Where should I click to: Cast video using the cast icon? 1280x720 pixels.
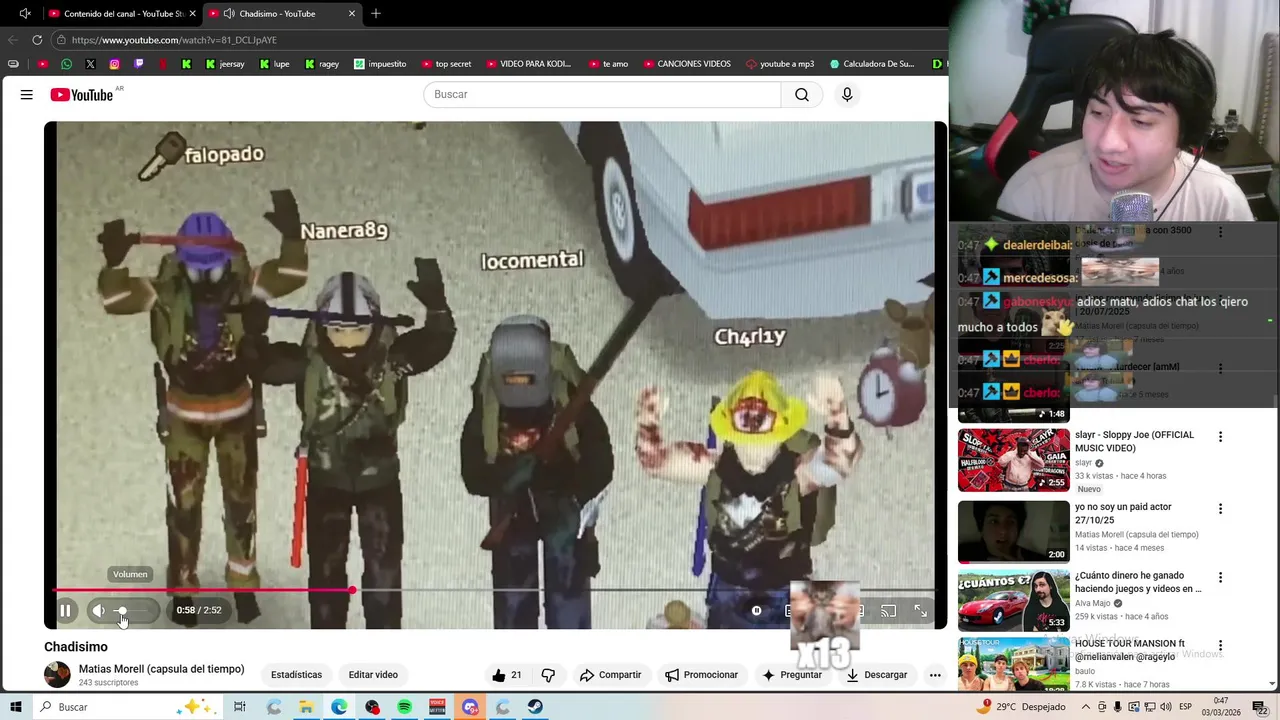click(x=888, y=610)
